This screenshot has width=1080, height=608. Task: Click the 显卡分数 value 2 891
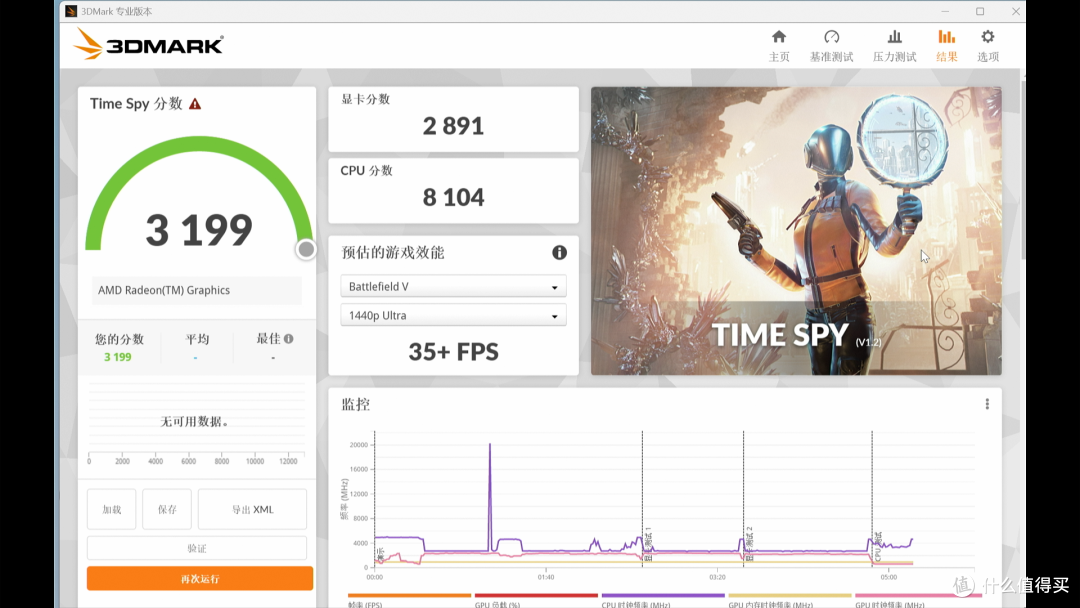pyautogui.click(x=453, y=126)
